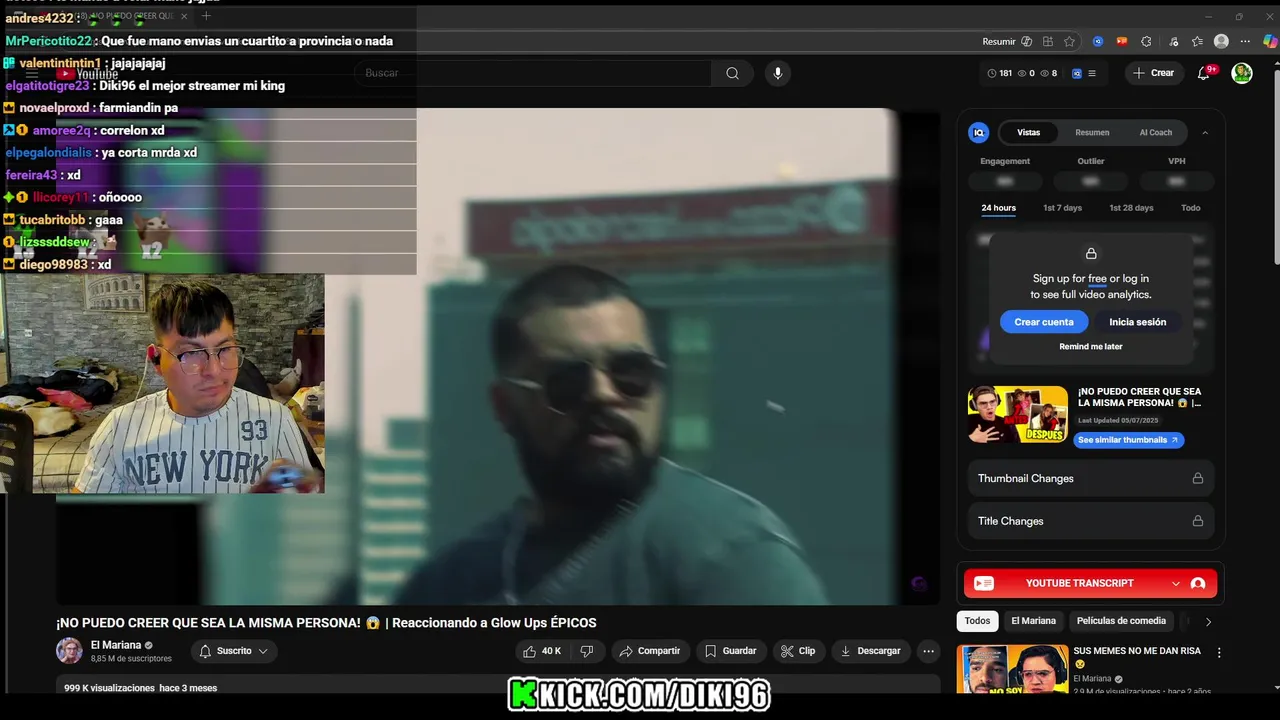Open the Copilot sidebar icon
Image resolution: width=1280 pixels, height=720 pixels.
coord(1270,41)
